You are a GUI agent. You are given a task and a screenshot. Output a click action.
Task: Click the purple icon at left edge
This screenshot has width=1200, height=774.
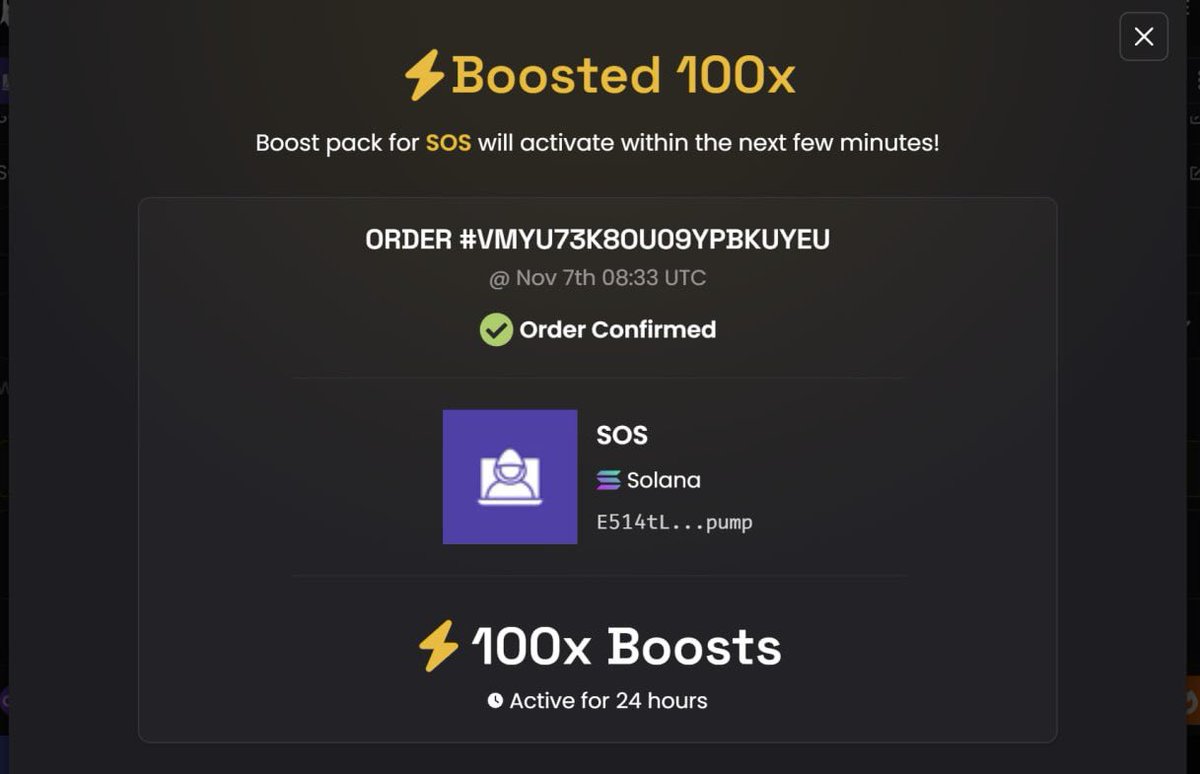click(x=4, y=700)
